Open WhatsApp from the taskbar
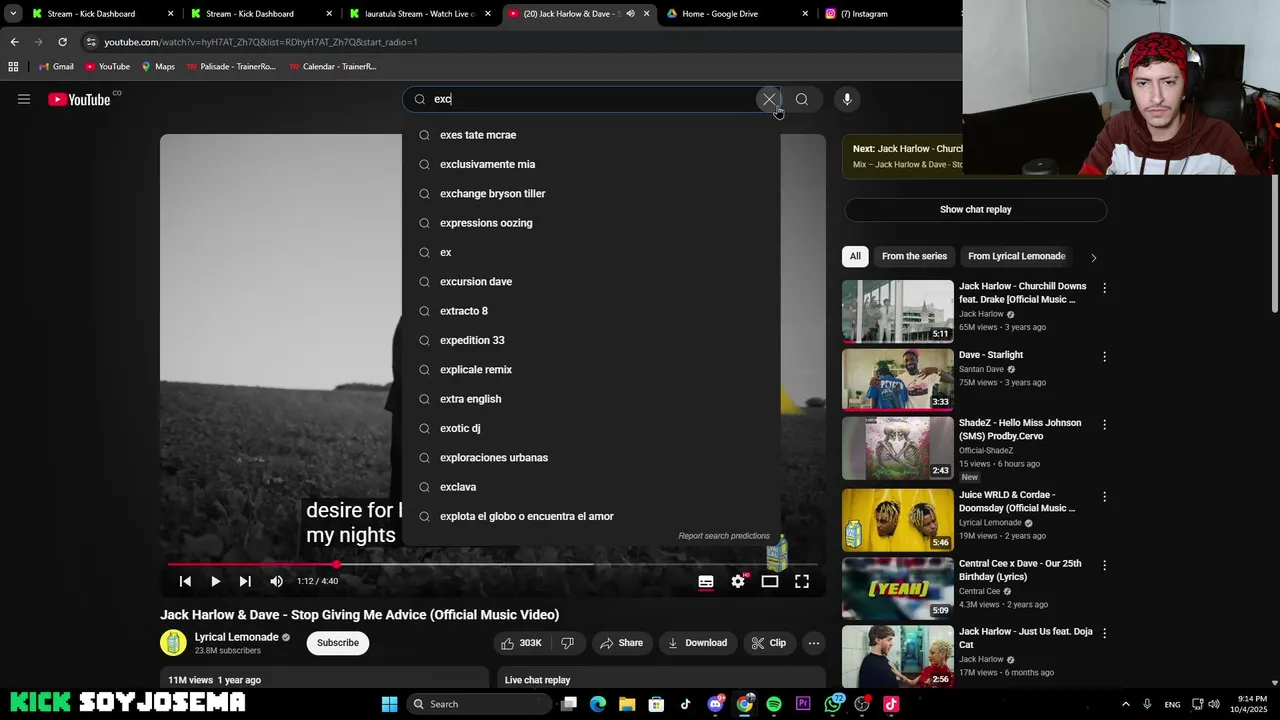The width and height of the screenshot is (1280, 720). tap(833, 704)
